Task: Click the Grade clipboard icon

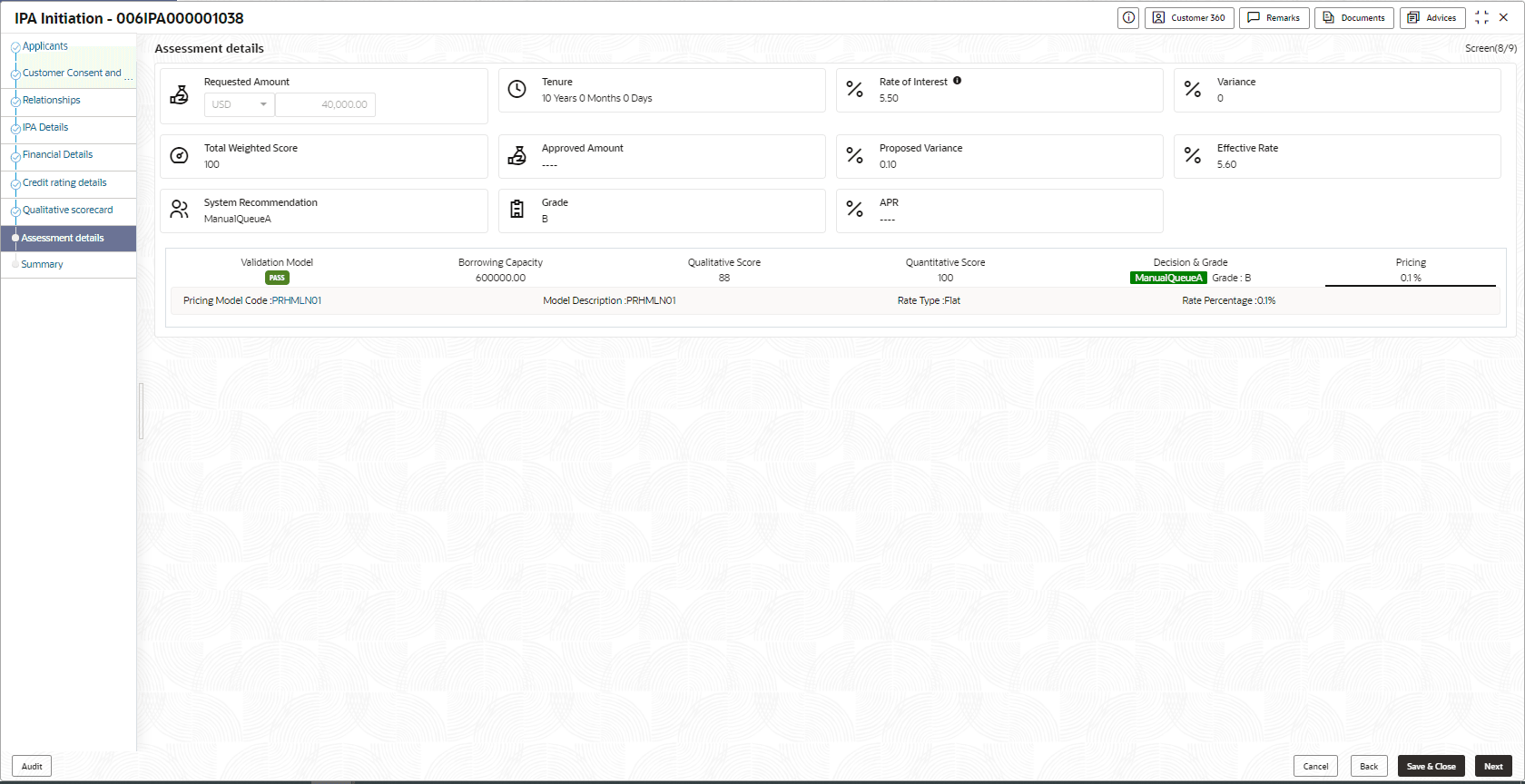Action: click(x=517, y=210)
